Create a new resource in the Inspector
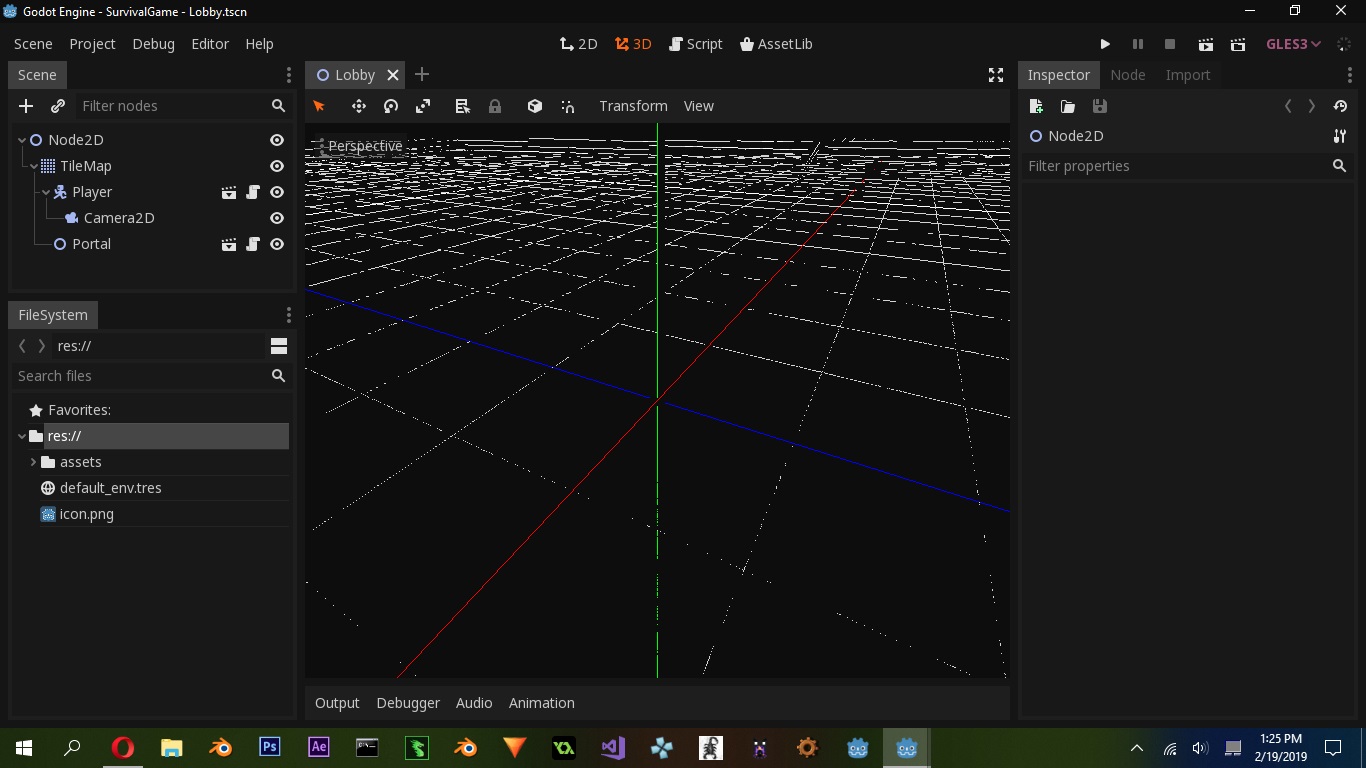The image size is (1366, 768). pos(1035,106)
